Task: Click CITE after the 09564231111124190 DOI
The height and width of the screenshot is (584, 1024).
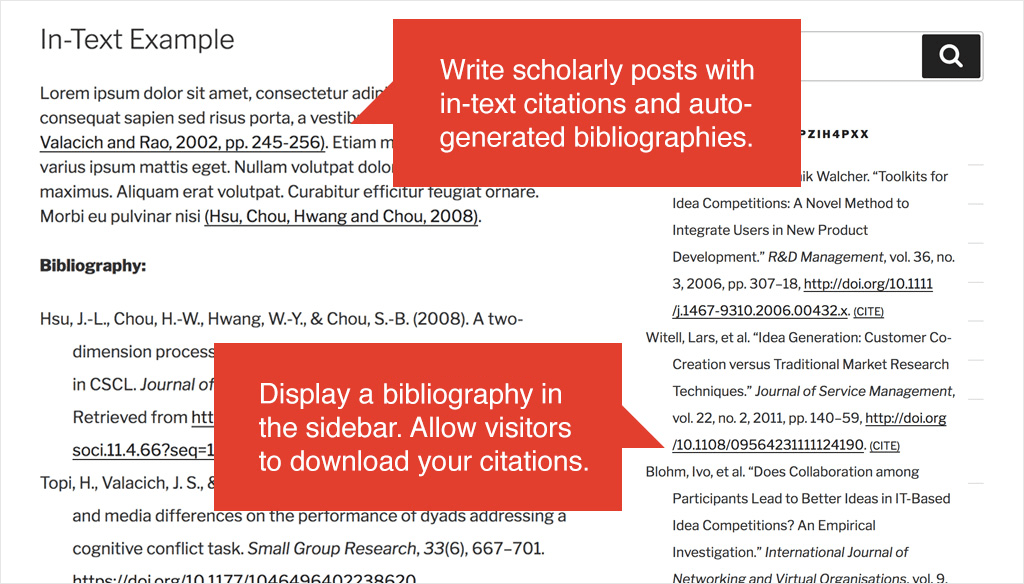Action: (884, 446)
